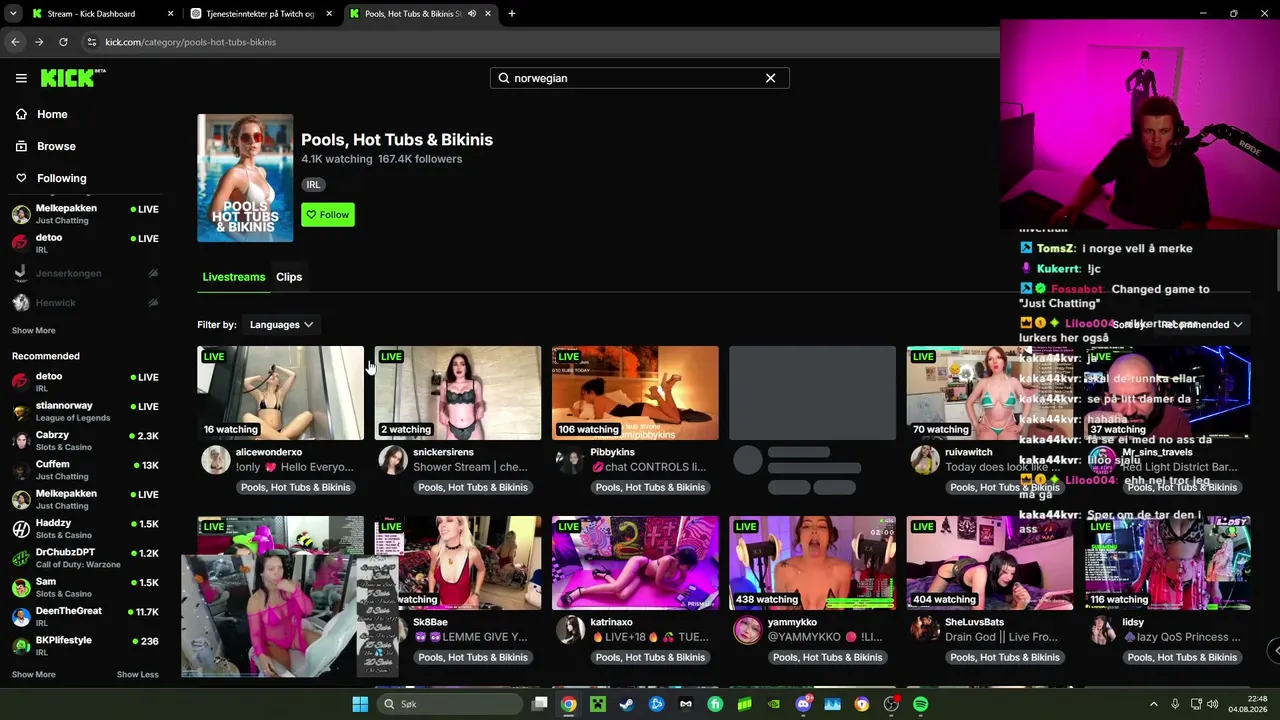Open Cabrzy Slots & Casino channel
This screenshot has height=720, width=1280.
[x=85, y=440]
